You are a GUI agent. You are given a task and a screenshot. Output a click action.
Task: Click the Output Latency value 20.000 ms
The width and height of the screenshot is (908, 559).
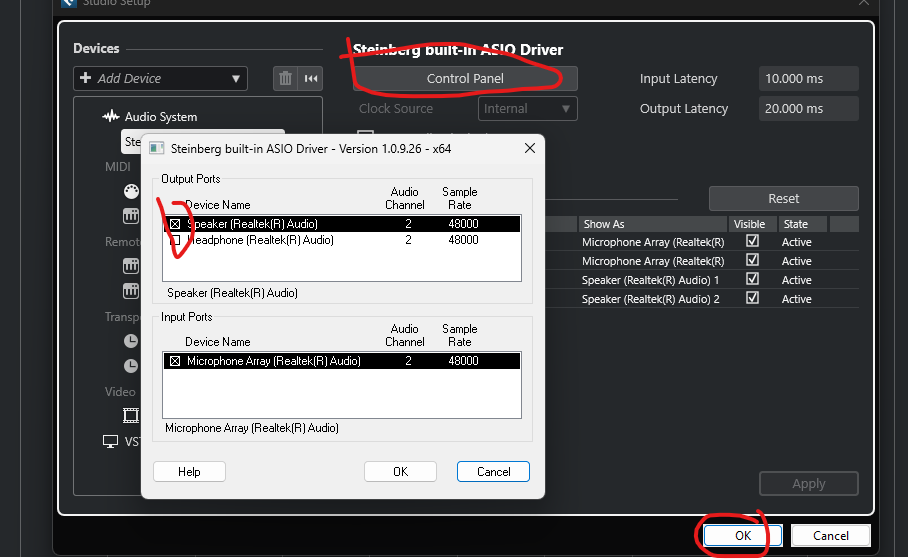click(x=808, y=108)
